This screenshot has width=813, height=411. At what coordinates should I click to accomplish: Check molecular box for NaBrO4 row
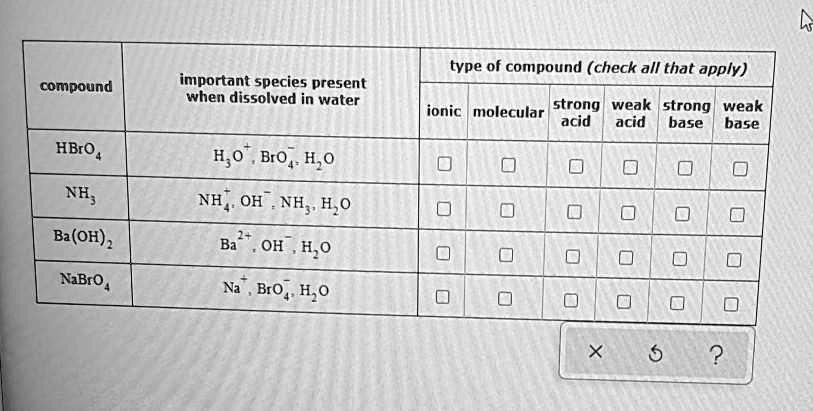click(x=506, y=298)
